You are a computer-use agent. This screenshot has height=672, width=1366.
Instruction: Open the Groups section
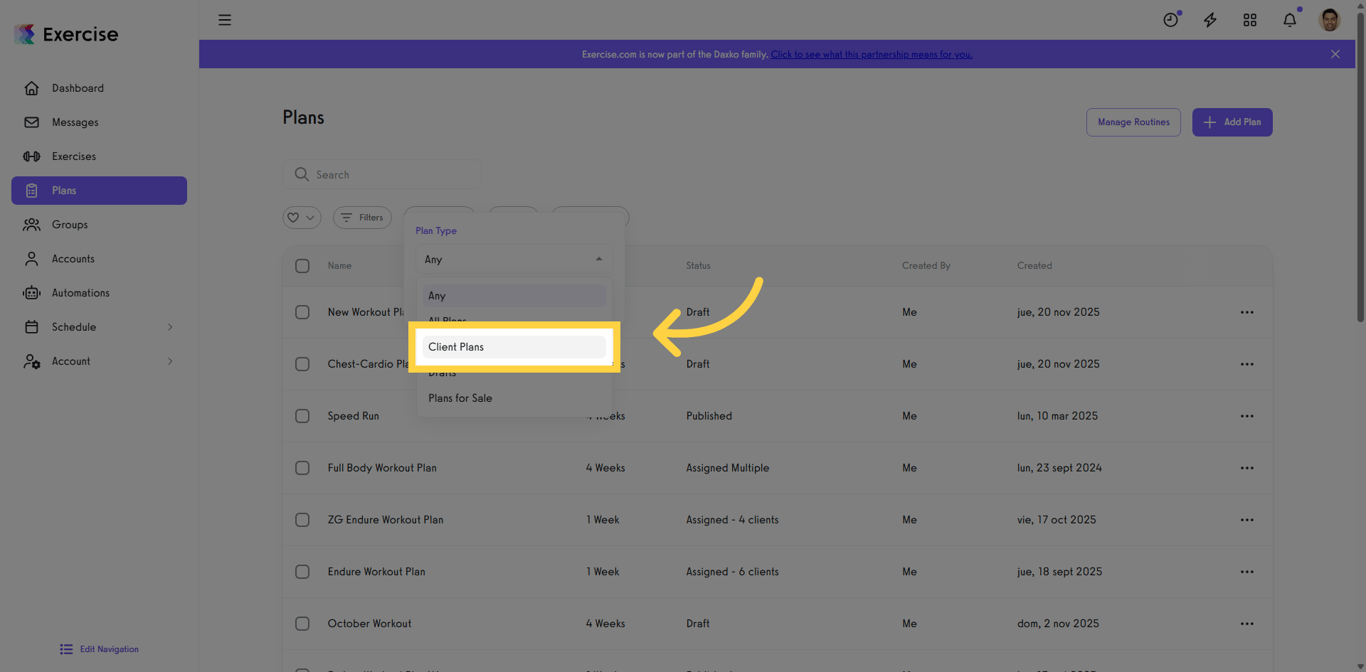[70, 224]
